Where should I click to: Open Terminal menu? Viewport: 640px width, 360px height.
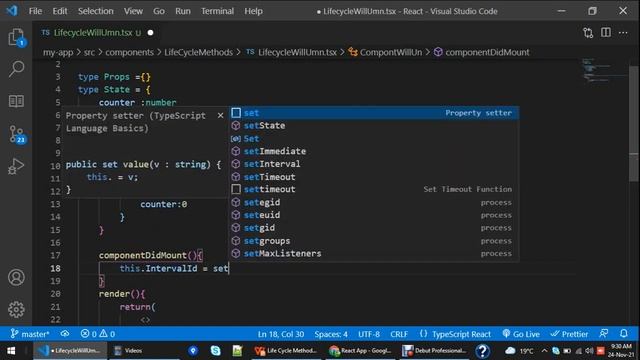coord(217,11)
